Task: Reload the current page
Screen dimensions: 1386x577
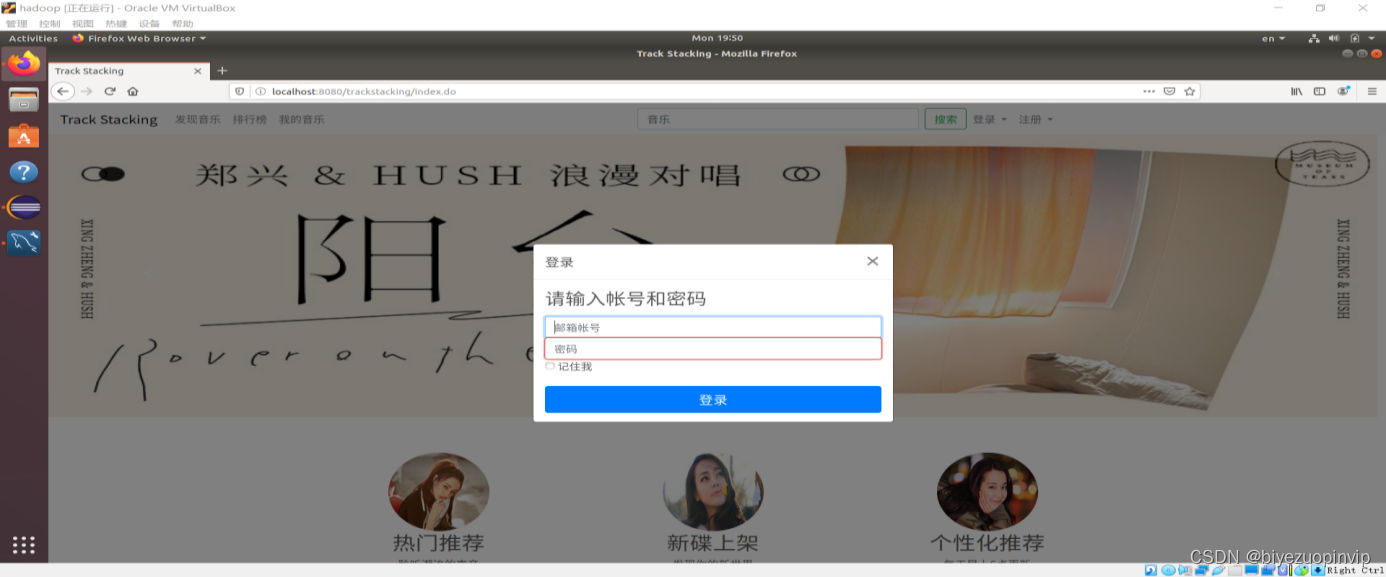Action: 110,91
